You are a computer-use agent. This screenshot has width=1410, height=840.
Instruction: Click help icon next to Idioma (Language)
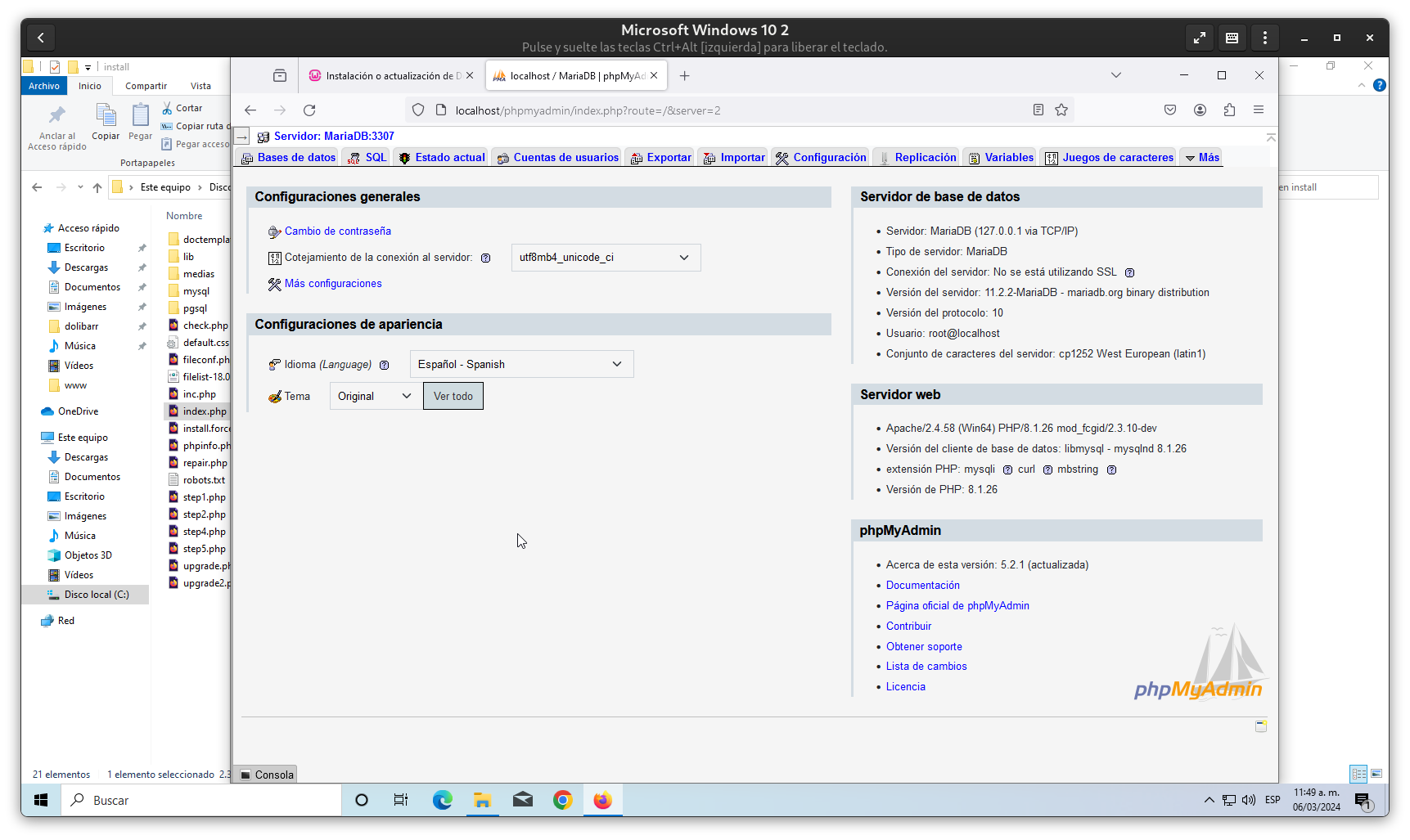384,366
